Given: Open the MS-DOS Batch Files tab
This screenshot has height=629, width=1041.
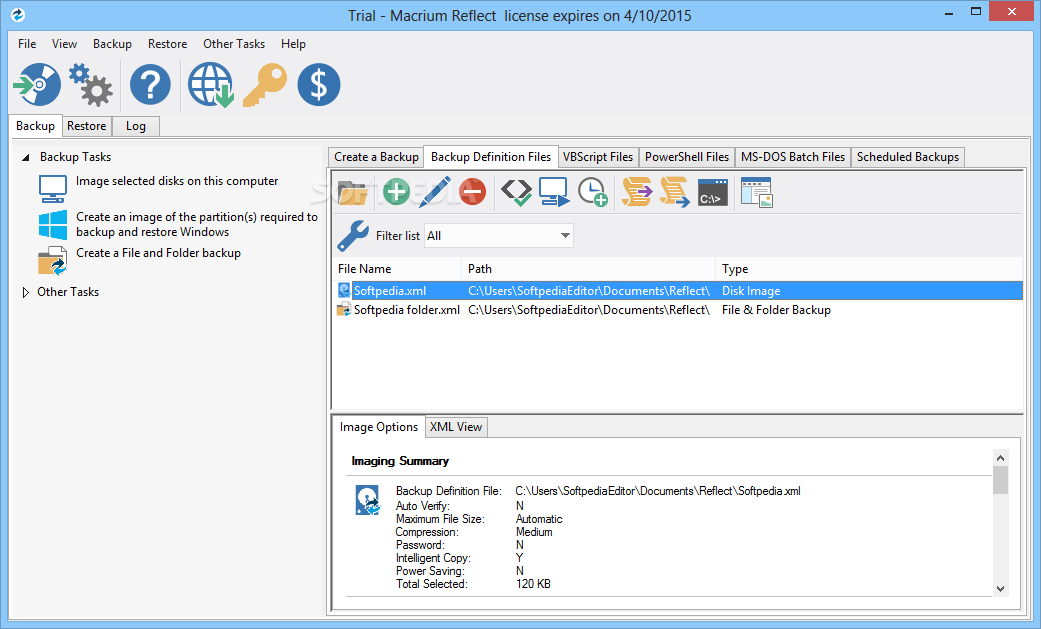Looking at the screenshot, I should coord(793,157).
